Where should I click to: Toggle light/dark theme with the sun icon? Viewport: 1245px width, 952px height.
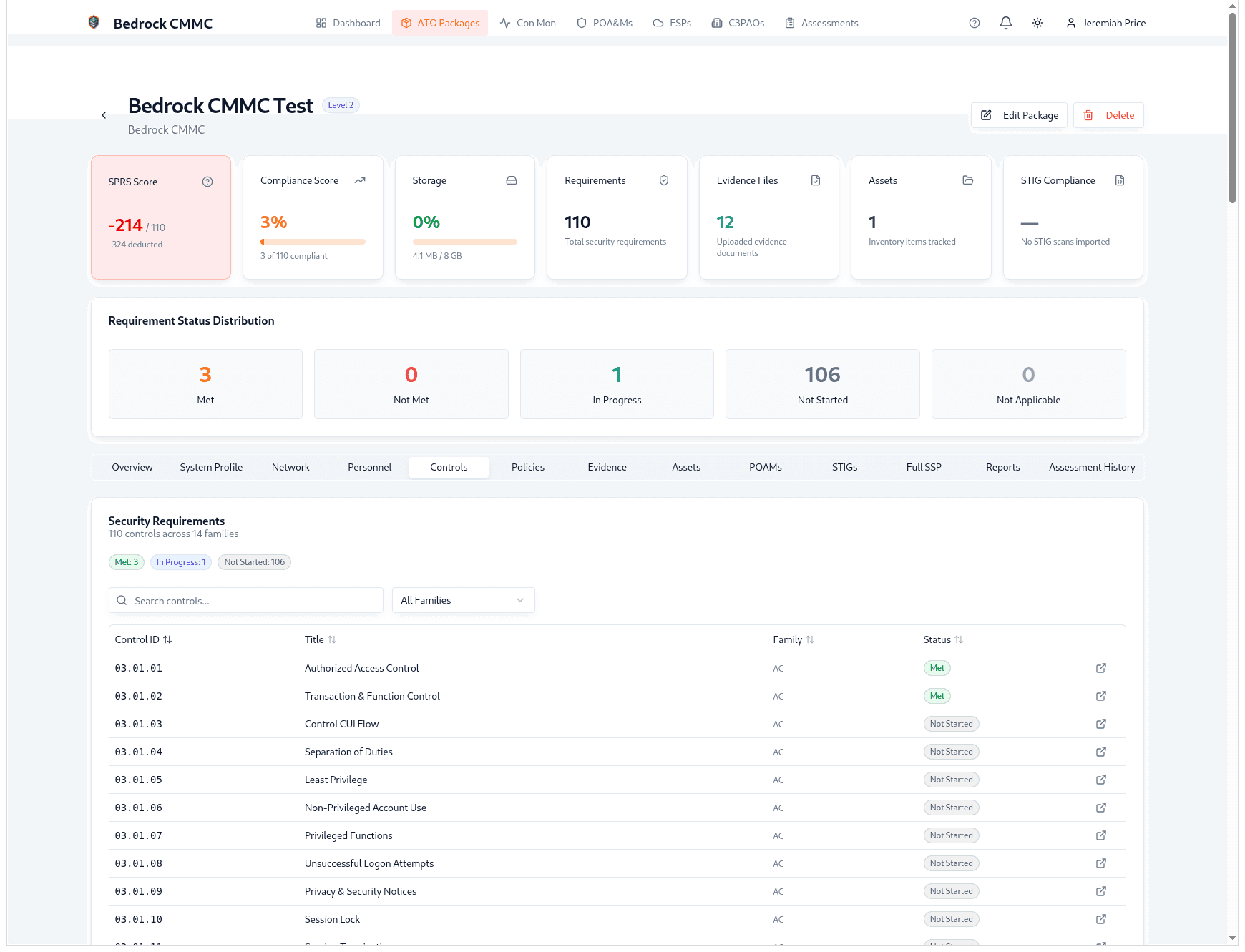1037,23
